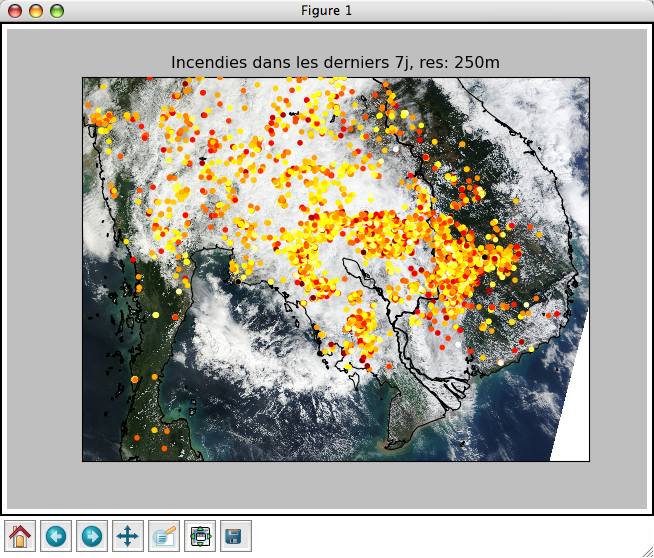
Task: Save the figure with floppy disk icon
Action: coord(236,536)
